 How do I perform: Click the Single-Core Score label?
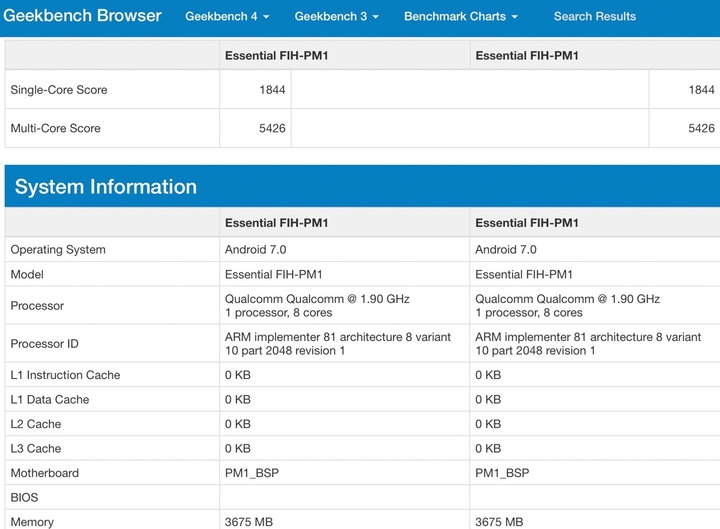click(x=59, y=90)
